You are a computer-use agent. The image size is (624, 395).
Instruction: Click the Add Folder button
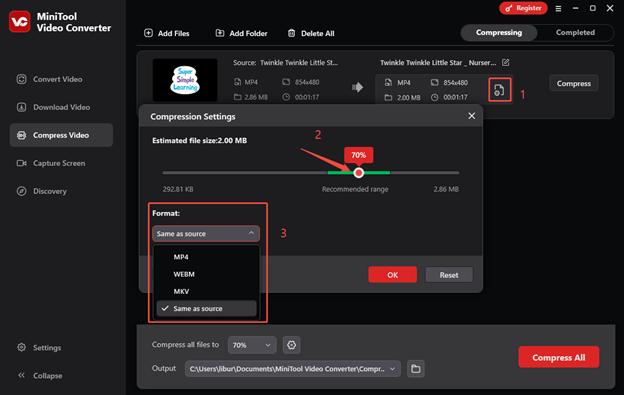[x=241, y=33]
